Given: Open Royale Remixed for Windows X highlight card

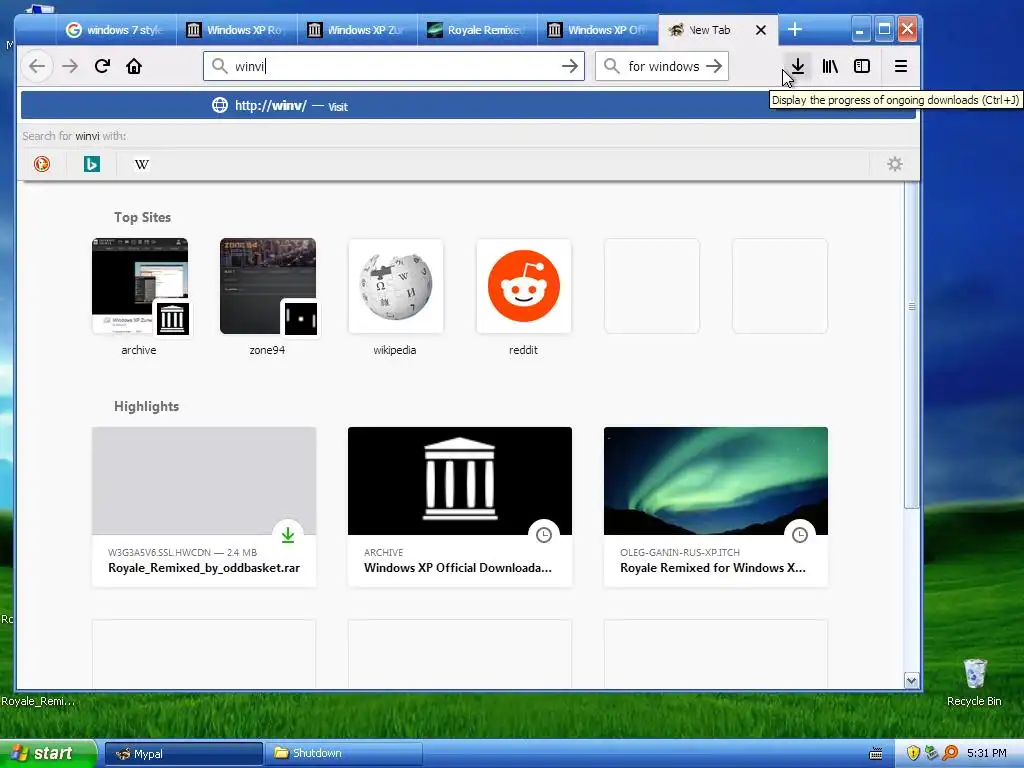Looking at the screenshot, I should [716, 507].
